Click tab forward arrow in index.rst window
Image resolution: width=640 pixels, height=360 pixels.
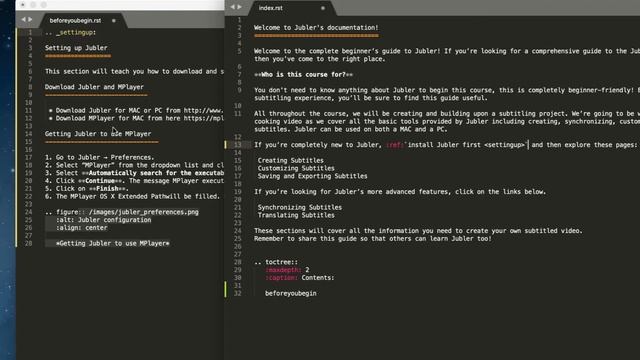(239, 7)
